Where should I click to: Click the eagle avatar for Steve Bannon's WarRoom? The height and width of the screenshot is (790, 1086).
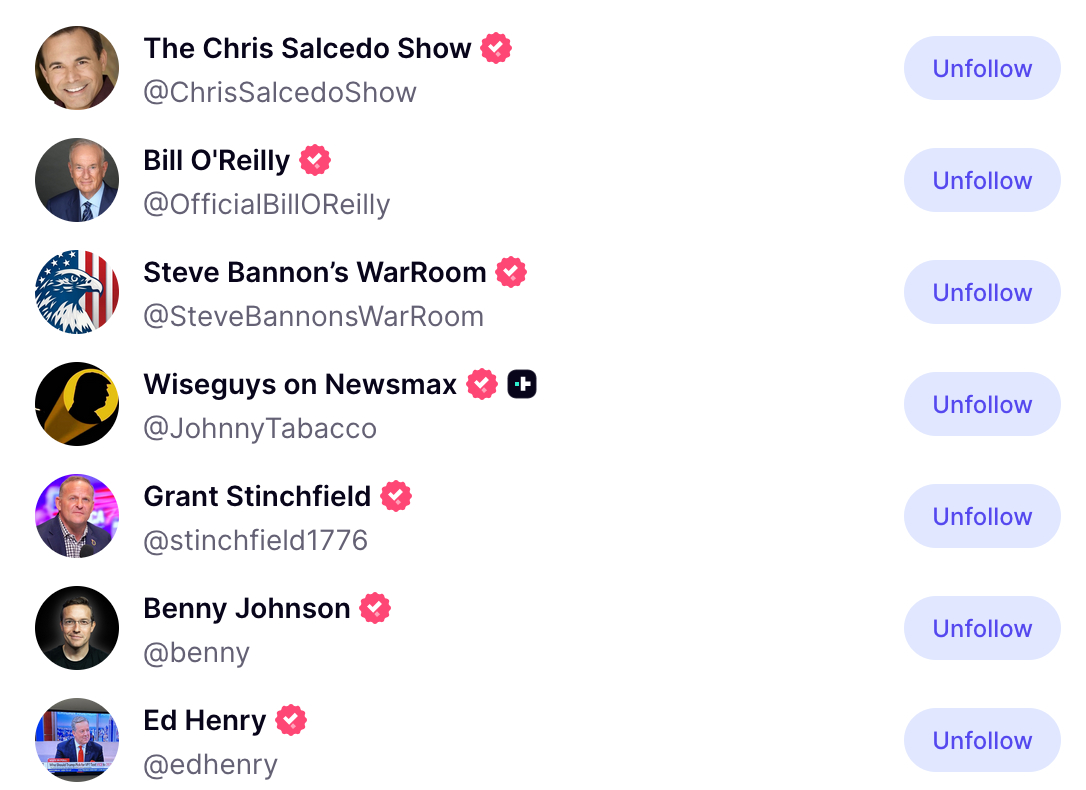(77, 292)
